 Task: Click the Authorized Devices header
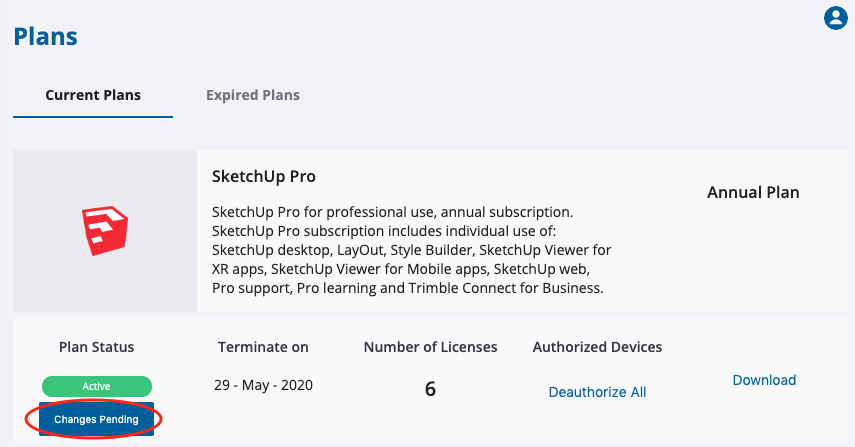597,347
